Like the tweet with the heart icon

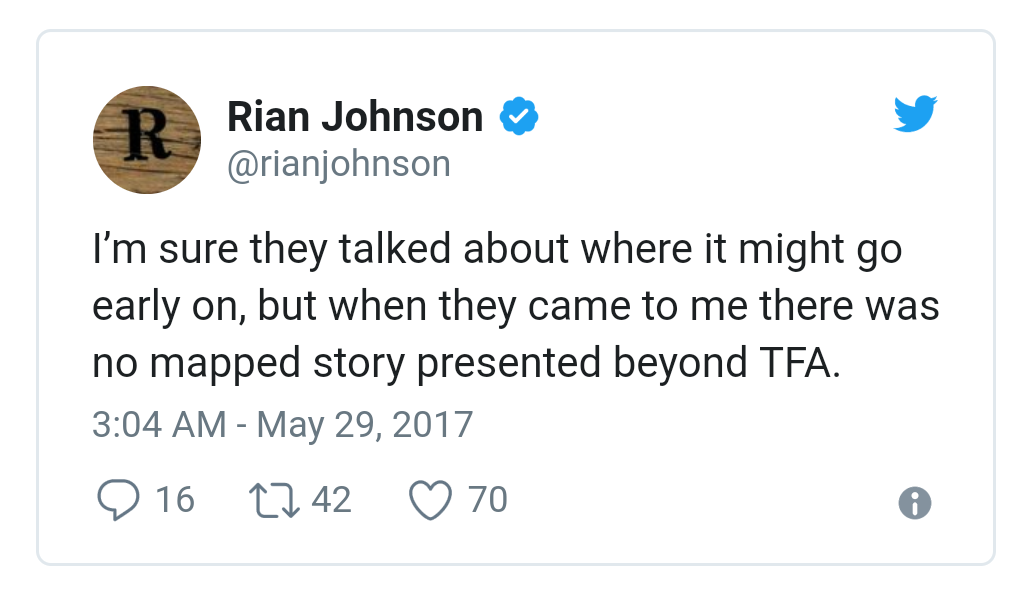coord(430,500)
